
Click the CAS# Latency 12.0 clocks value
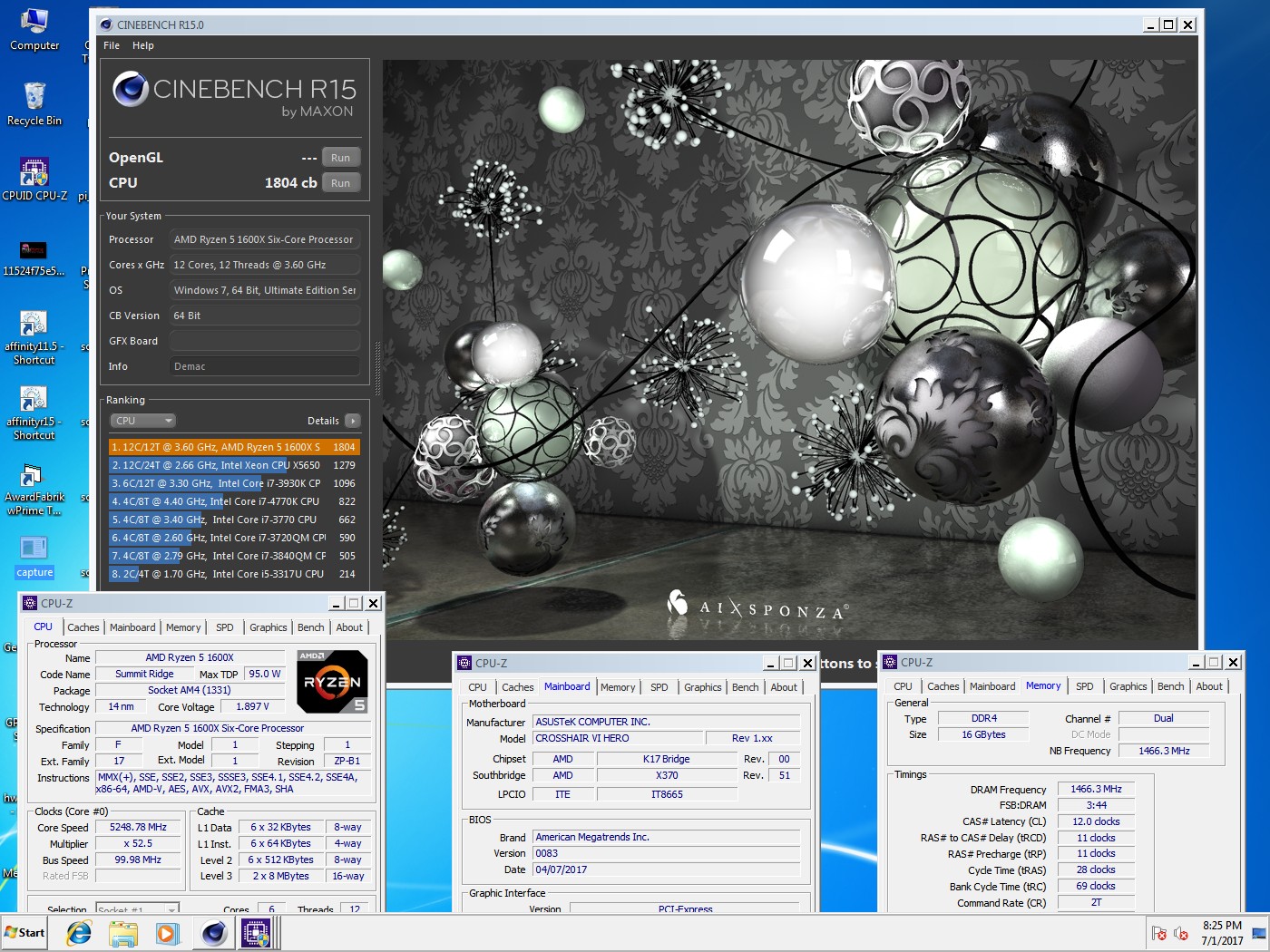pyautogui.click(x=1096, y=821)
